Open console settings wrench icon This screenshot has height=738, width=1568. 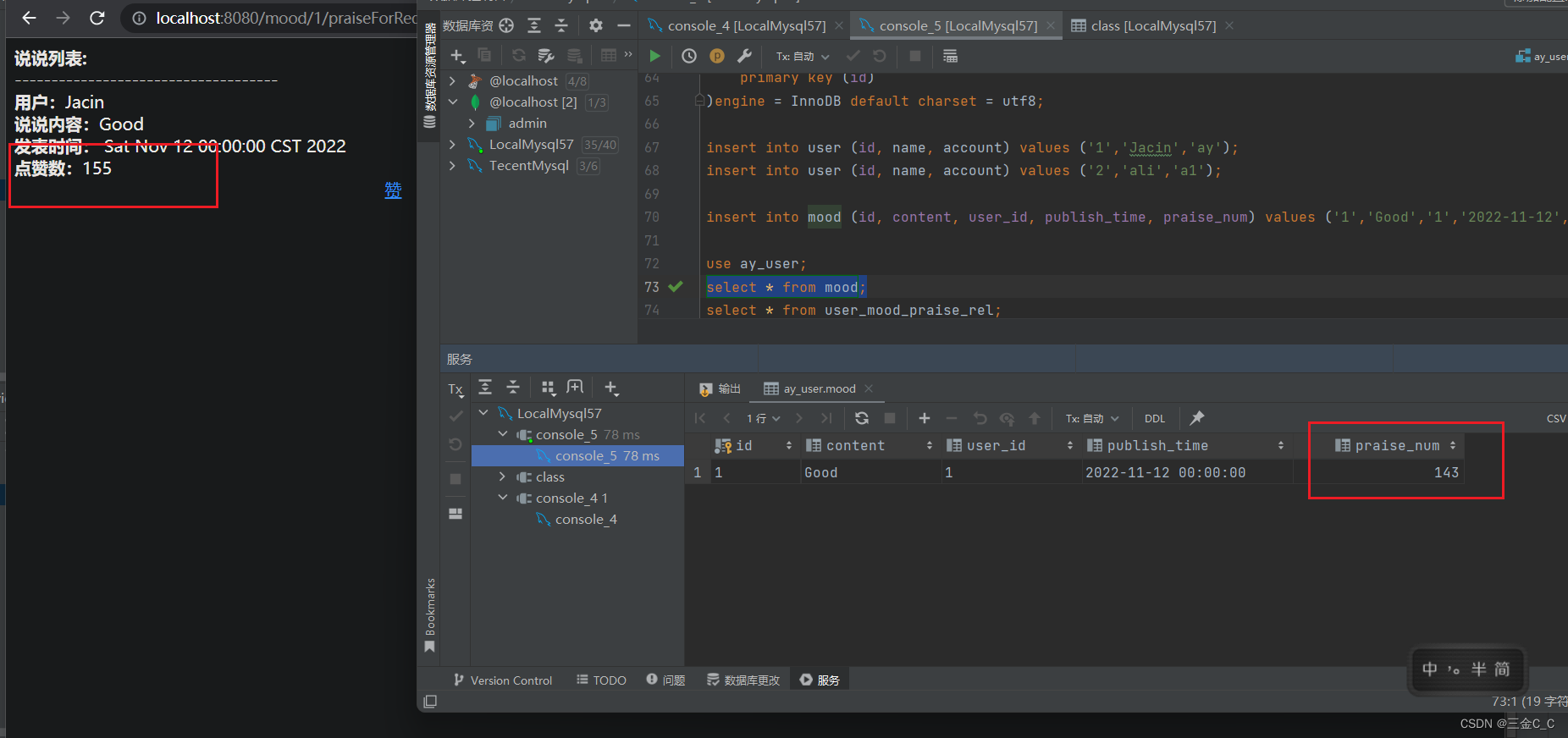tap(744, 56)
